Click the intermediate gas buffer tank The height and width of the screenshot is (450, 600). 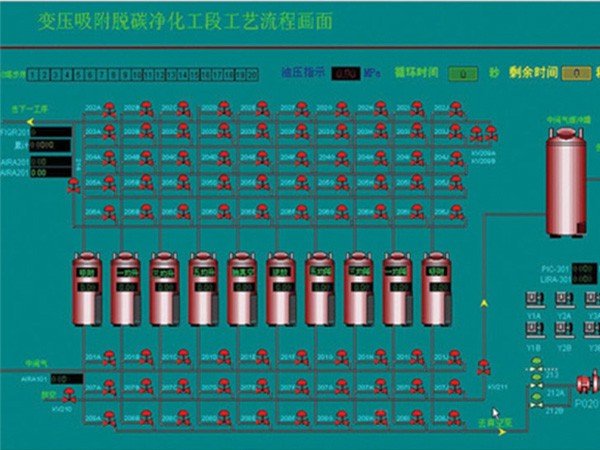click(565, 187)
